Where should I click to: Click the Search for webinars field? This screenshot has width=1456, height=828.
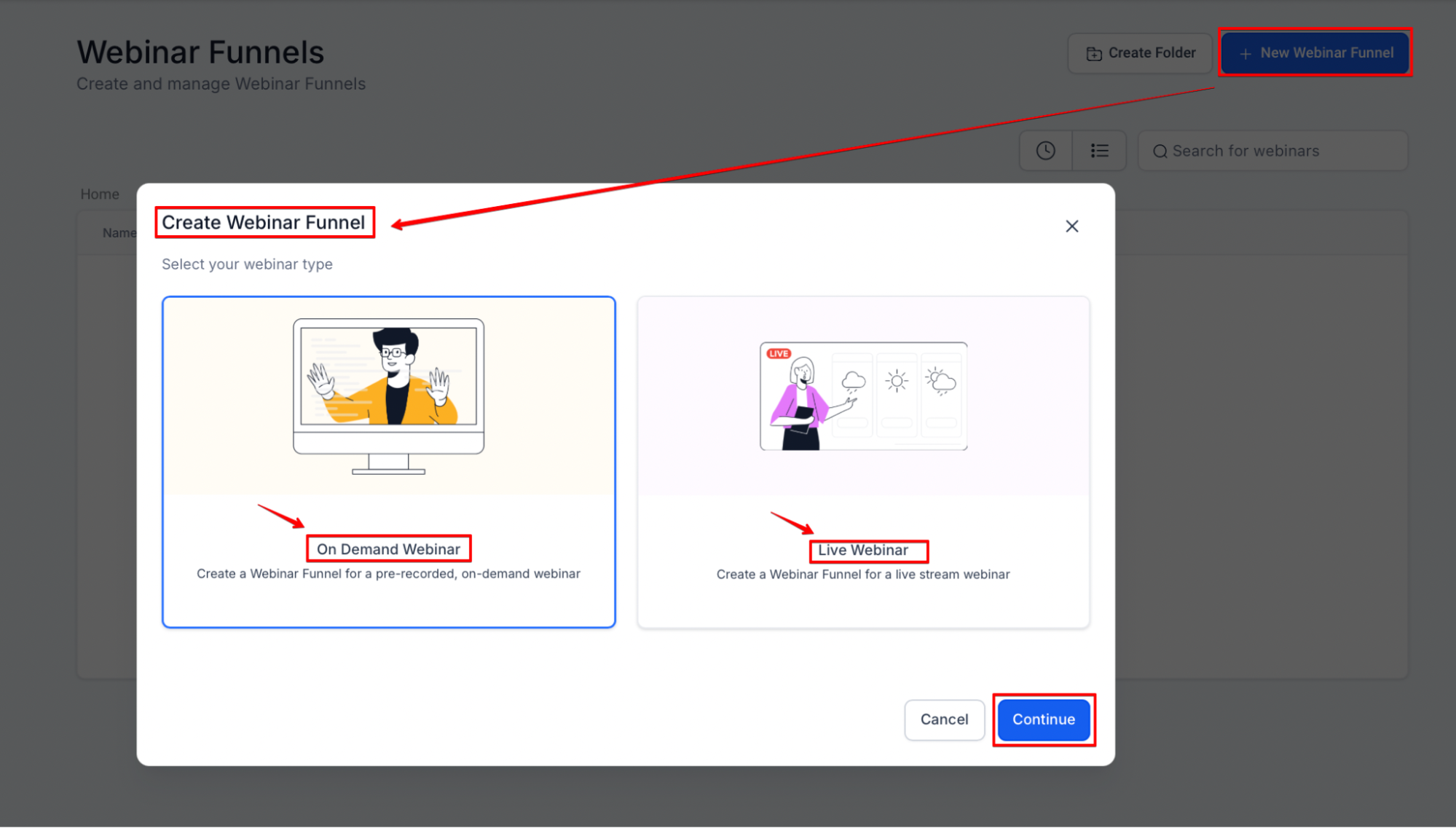1282,151
